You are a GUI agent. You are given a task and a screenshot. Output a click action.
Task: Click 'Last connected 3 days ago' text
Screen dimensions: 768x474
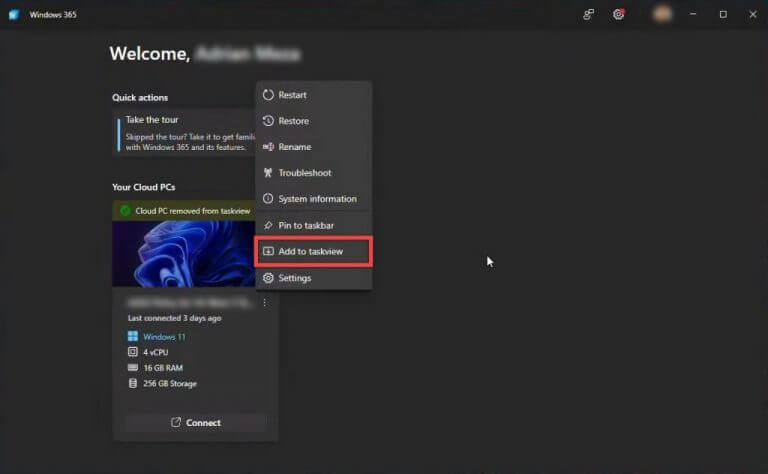[174, 318]
